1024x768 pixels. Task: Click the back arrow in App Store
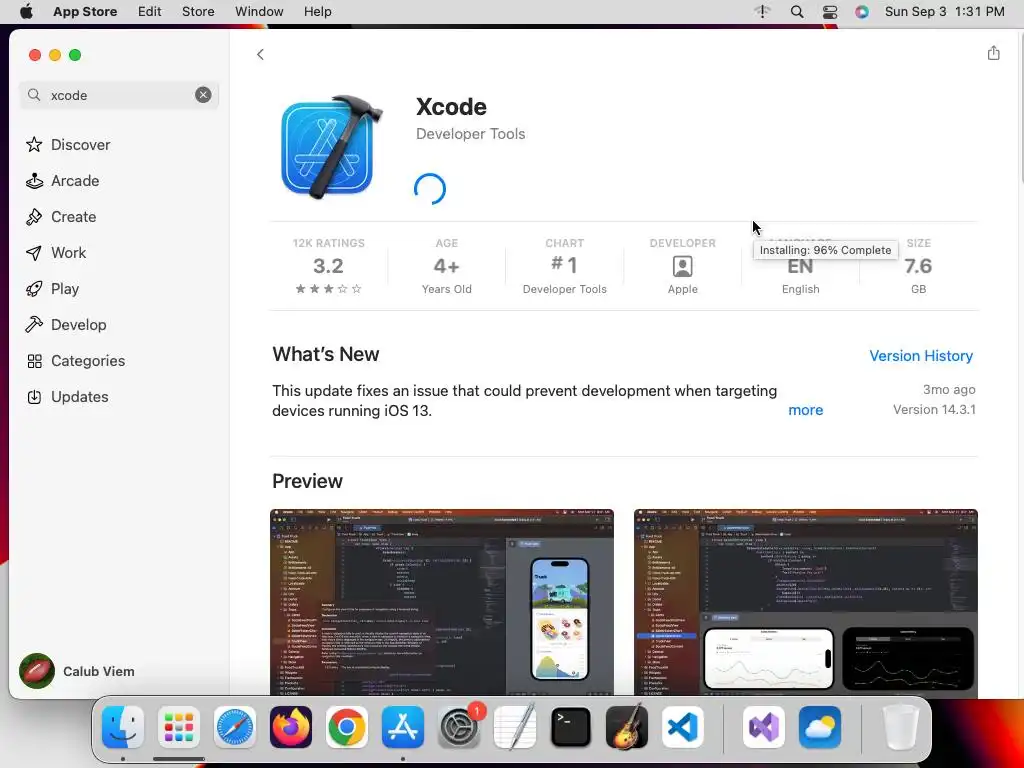click(260, 55)
